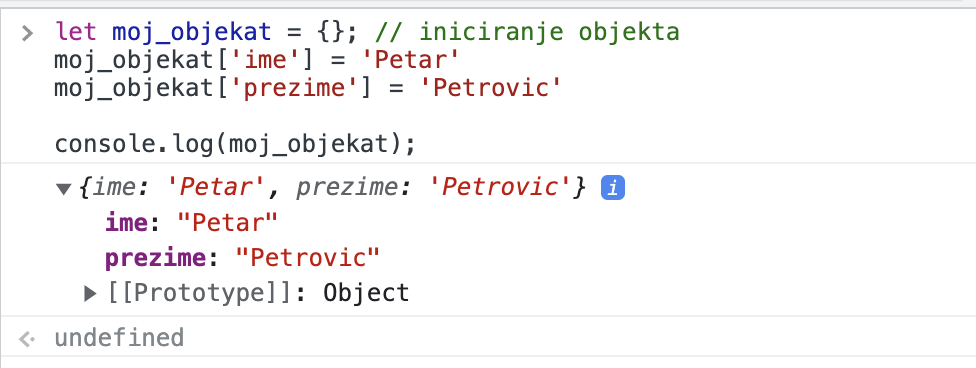976x368 pixels.
Task: Click the object preview summary line
Action: pyautogui.click(x=332, y=188)
